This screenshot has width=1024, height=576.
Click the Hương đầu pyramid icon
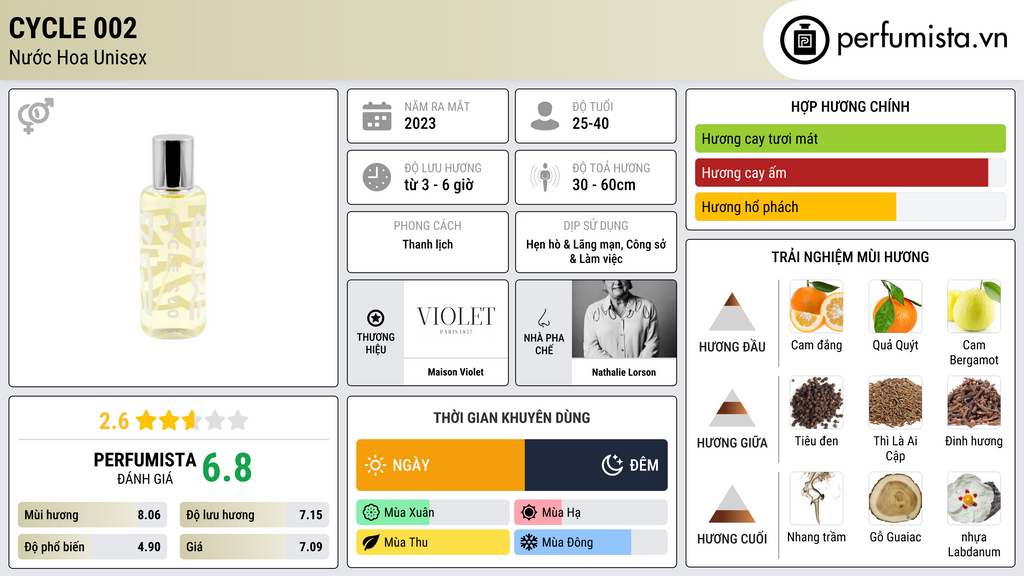click(x=732, y=312)
